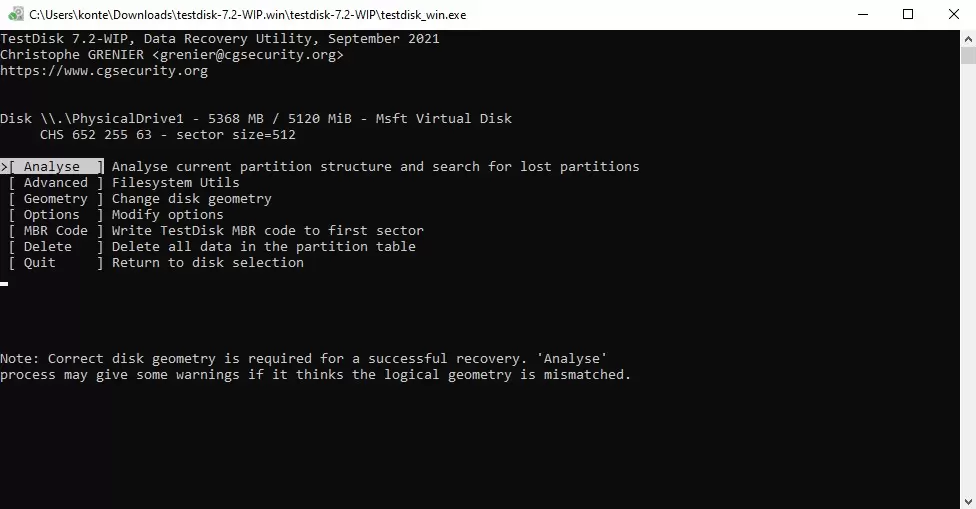
Task: Close the testdisk_win.exe window
Action: pyautogui.click(x=953, y=15)
